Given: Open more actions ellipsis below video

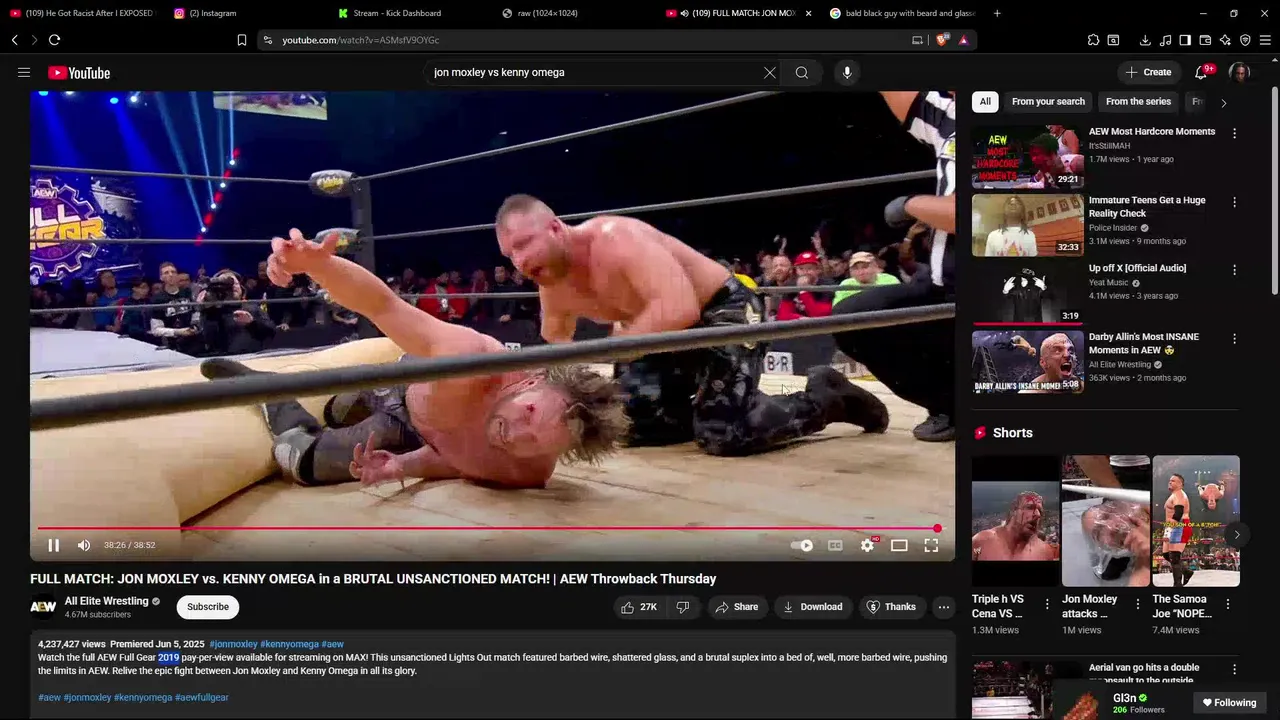Looking at the screenshot, I should tap(943, 607).
